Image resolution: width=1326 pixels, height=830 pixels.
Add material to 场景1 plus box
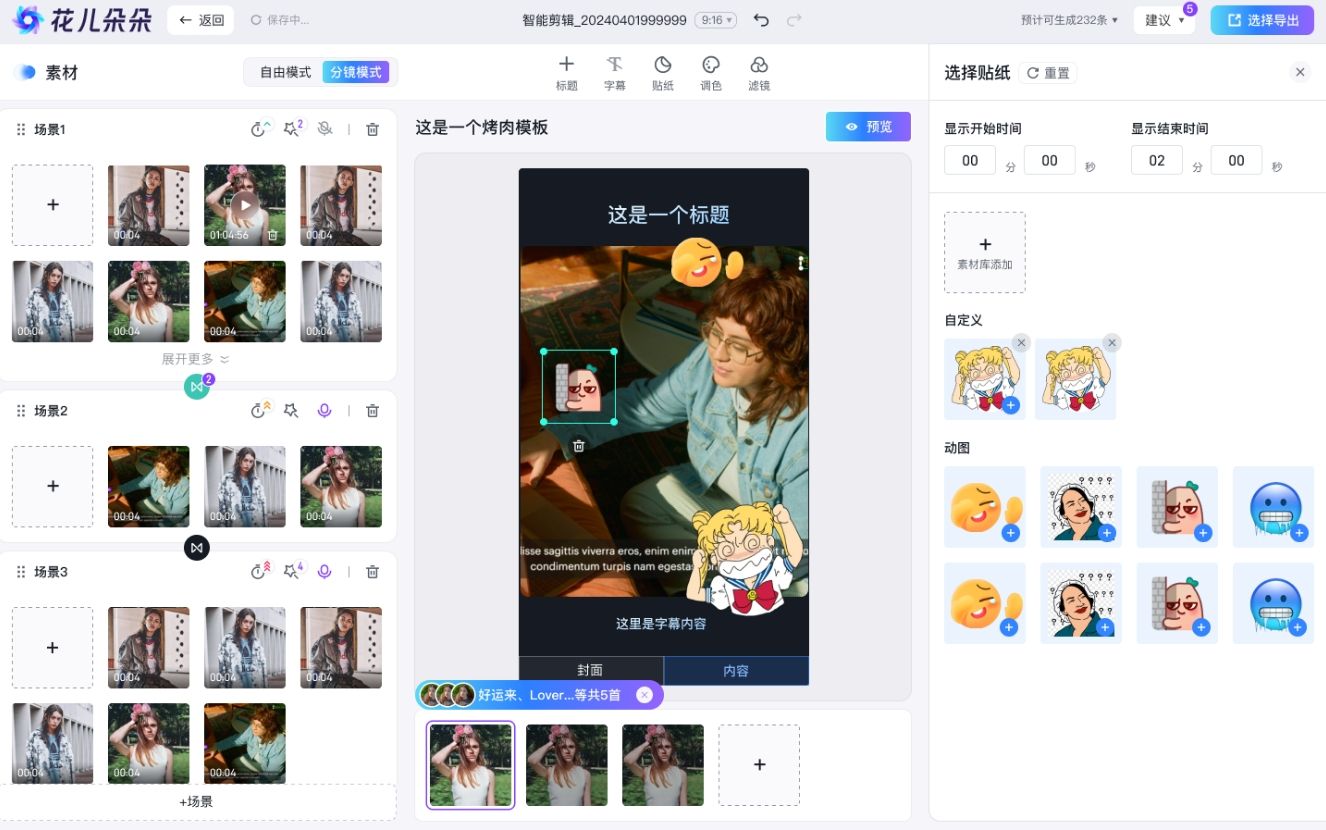(52, 205)
